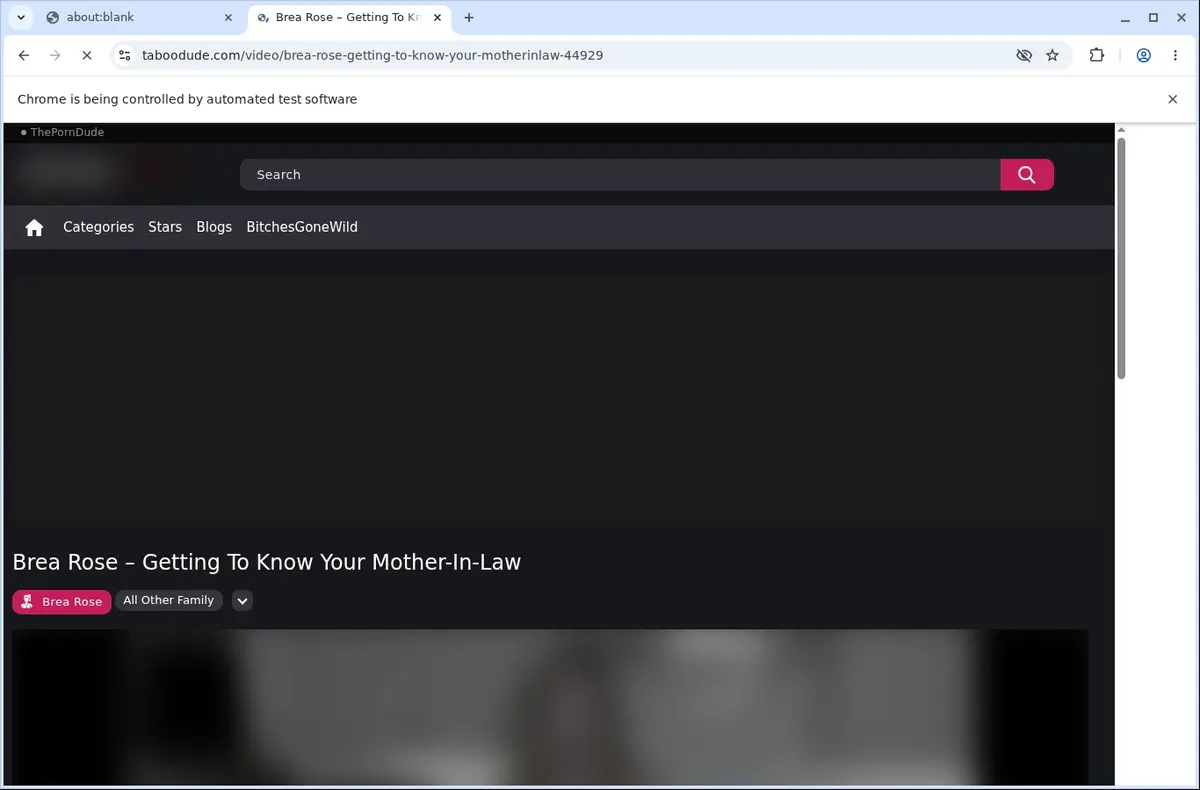This screenshot has height=790, width=1200.
Task: Select the URL in the address bar
Action: (x=372, y=56)
